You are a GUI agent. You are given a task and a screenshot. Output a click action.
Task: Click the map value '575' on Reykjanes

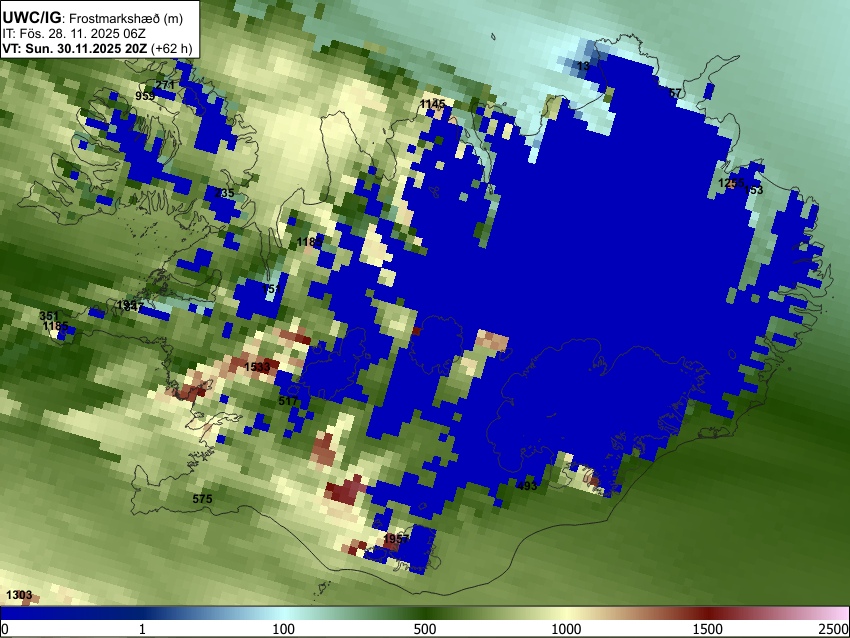pos(202,499)
